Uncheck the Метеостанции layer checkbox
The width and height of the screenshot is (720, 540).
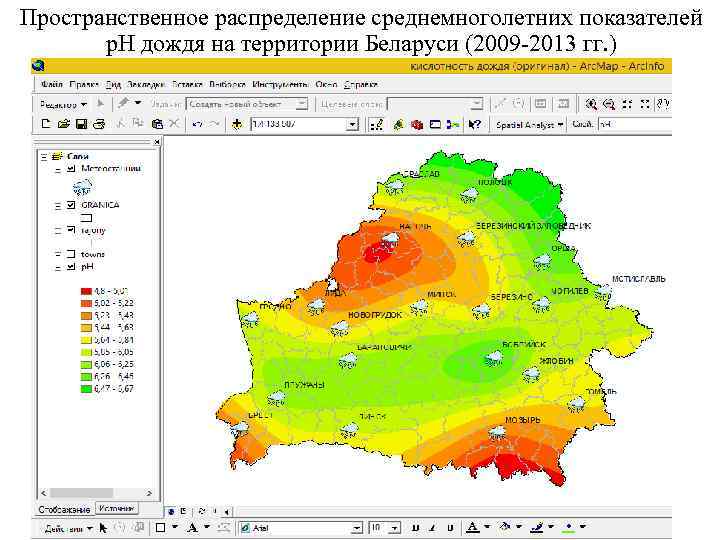pyautogui.click(x=71, y=169)
